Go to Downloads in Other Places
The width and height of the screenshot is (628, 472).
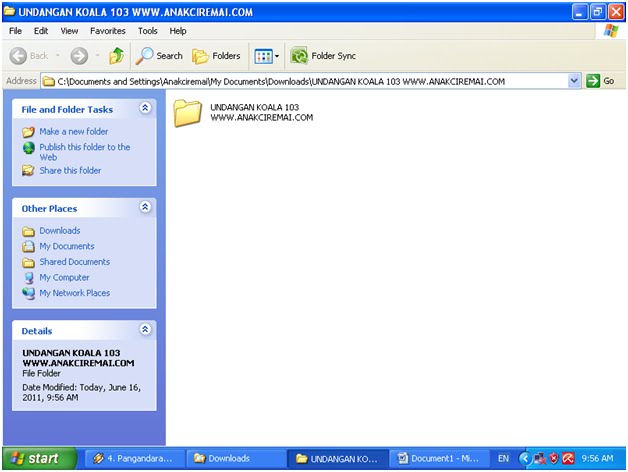click(60, 231)
